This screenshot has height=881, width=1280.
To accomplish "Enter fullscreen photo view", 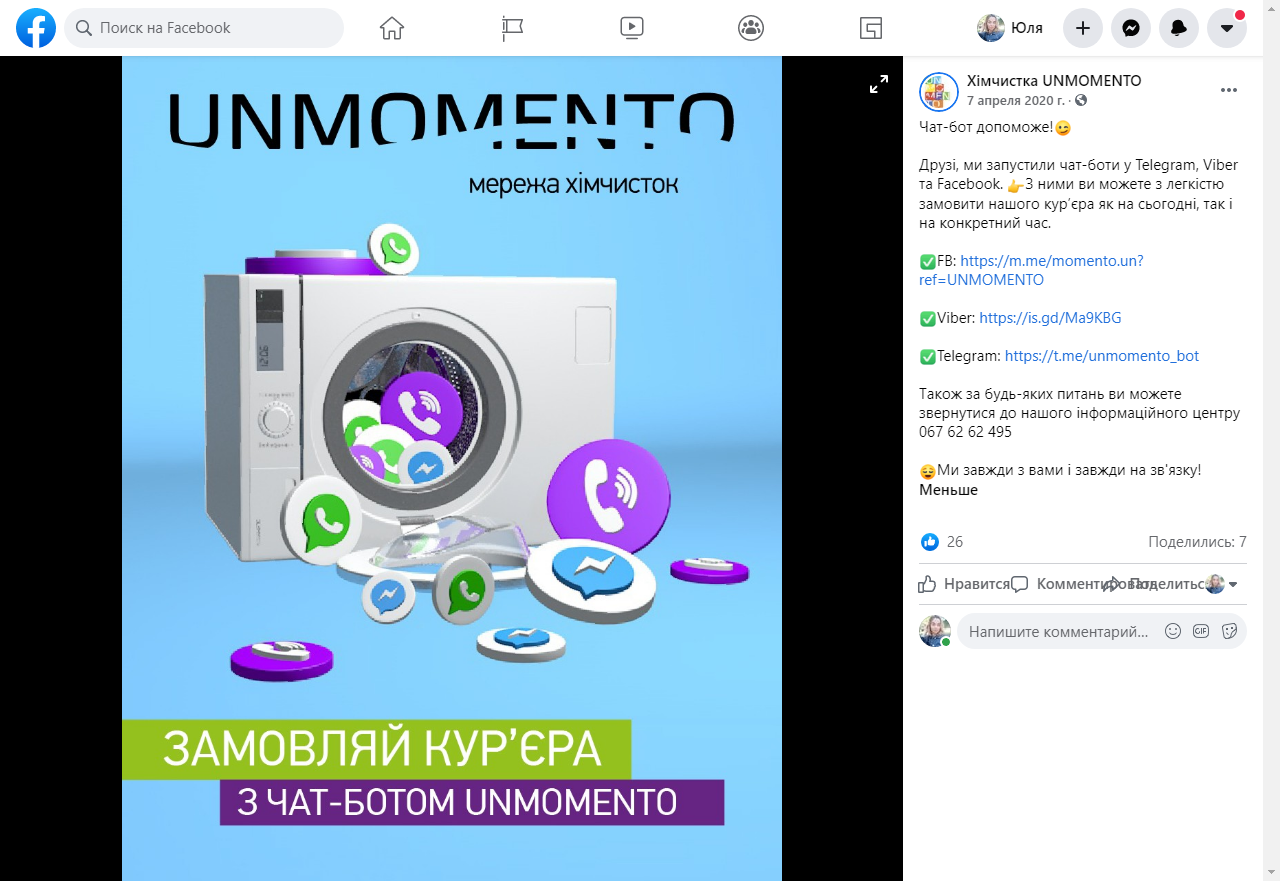I will click(x=879, y=85).
